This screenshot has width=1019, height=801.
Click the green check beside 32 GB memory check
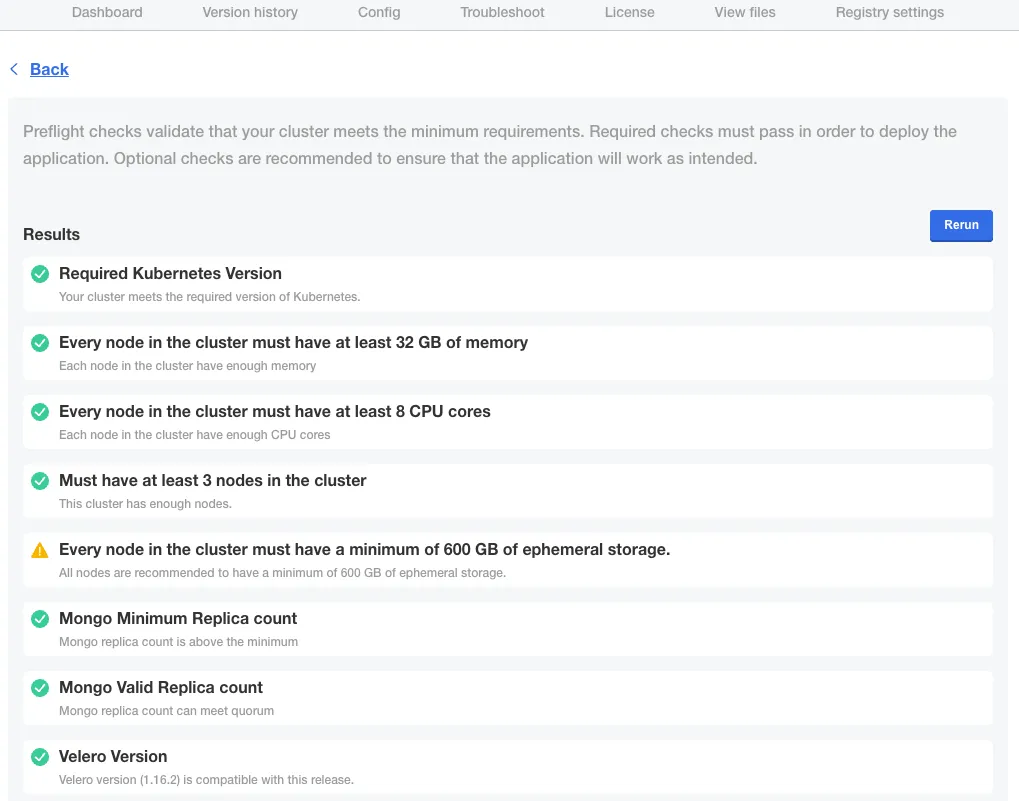point(40,343)
